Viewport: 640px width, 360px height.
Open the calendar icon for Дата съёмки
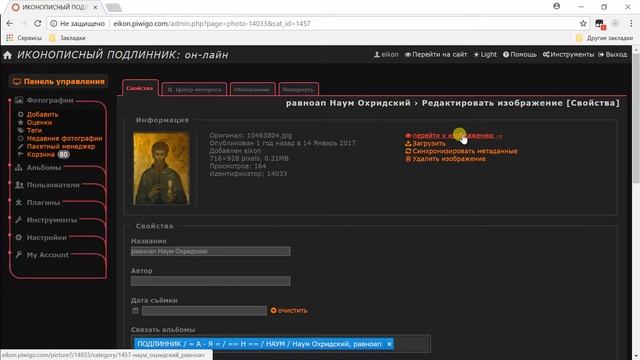point(136,311)
